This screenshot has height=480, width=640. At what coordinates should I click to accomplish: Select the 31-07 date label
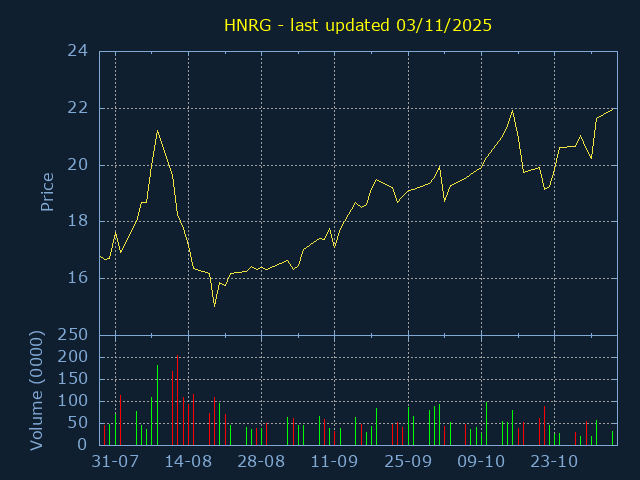(x=114, y=462)
